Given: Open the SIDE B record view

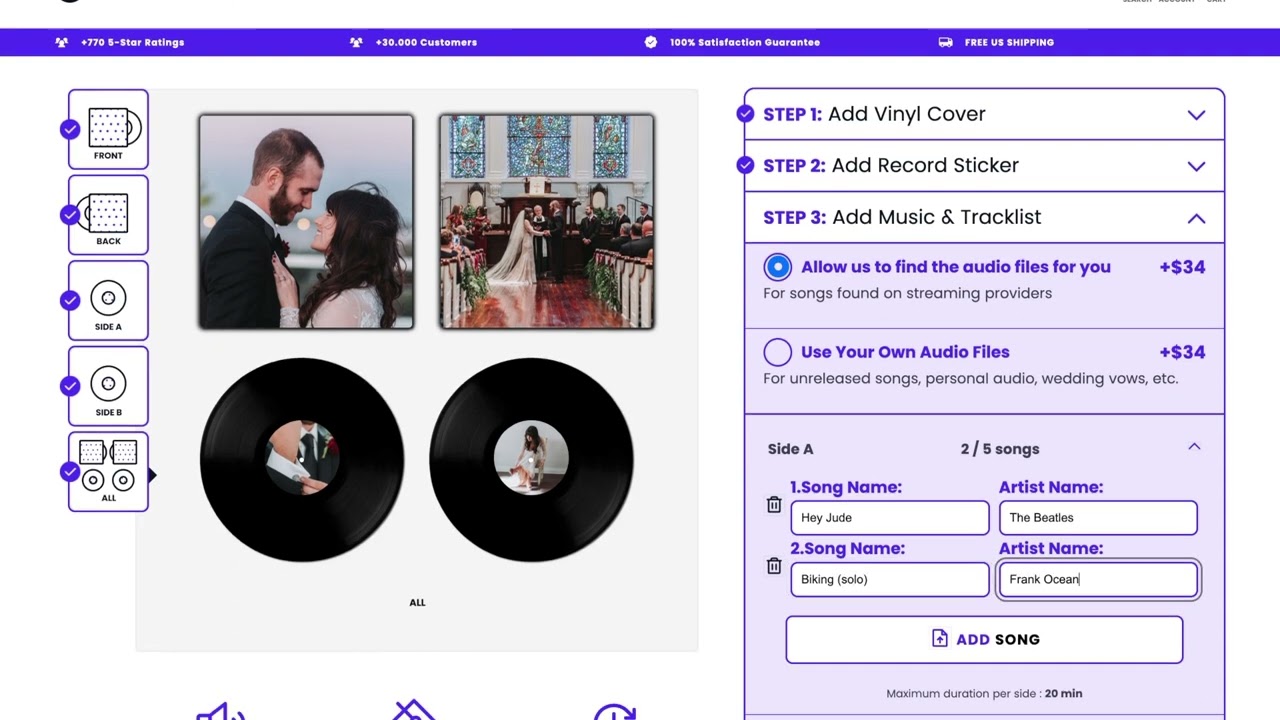Looking at the screenshot, I should coord(108,386).
